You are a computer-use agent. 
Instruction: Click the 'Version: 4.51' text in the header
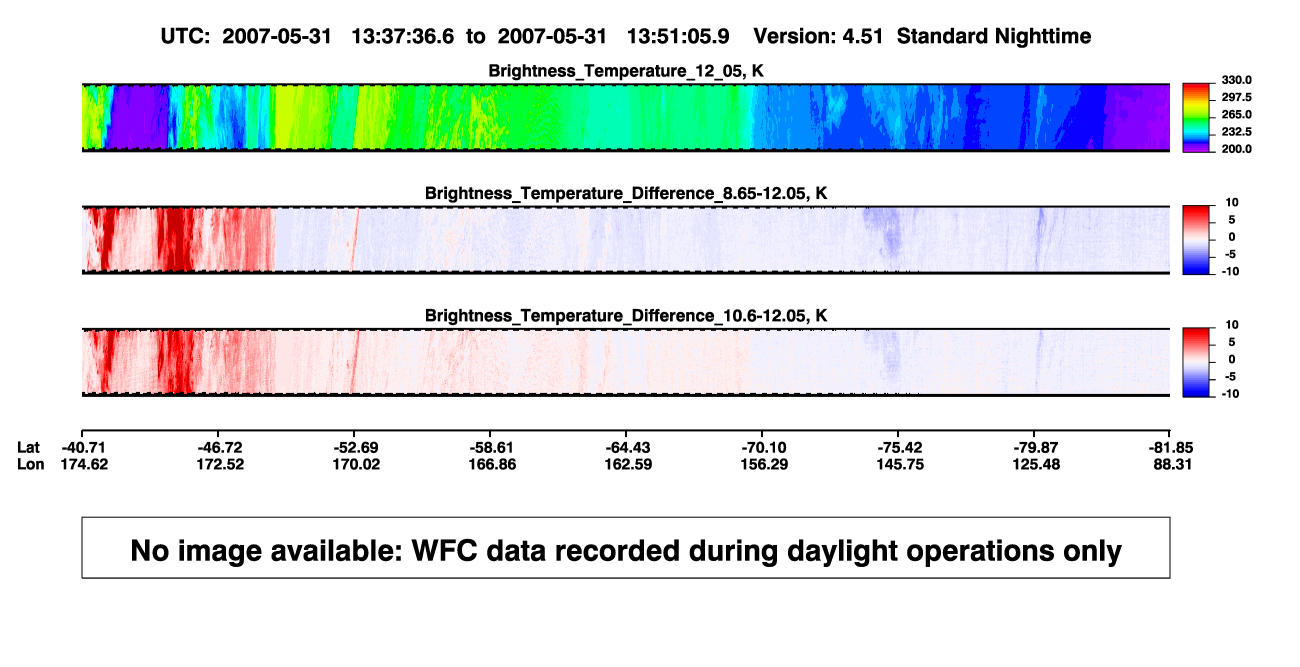818,36
